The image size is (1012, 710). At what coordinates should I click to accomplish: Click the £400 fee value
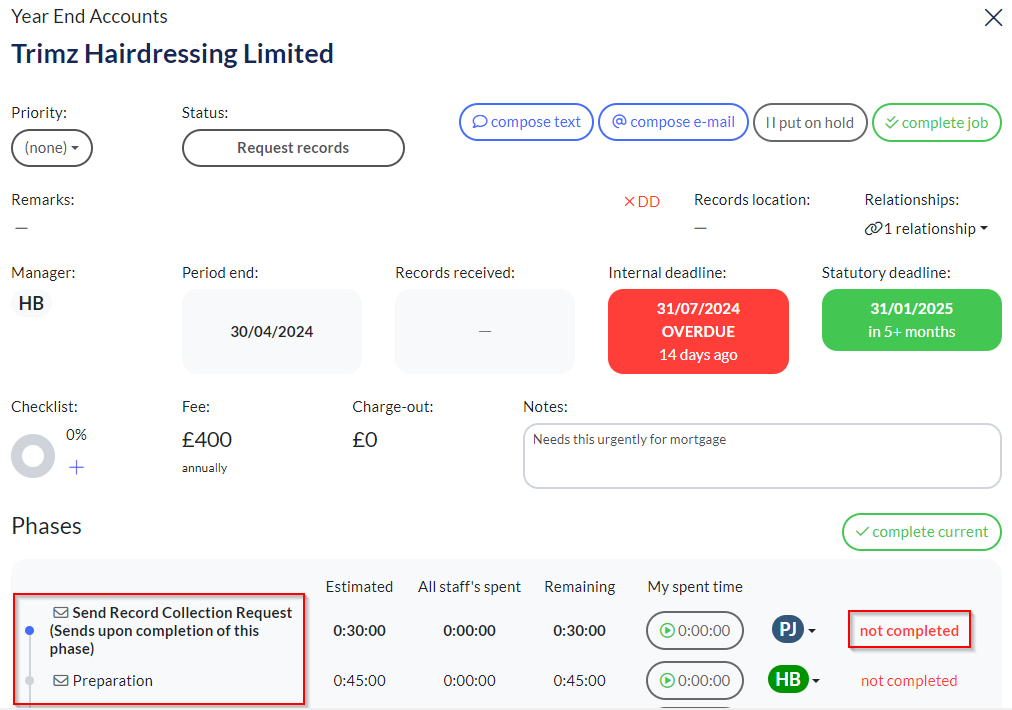(207, 440)
